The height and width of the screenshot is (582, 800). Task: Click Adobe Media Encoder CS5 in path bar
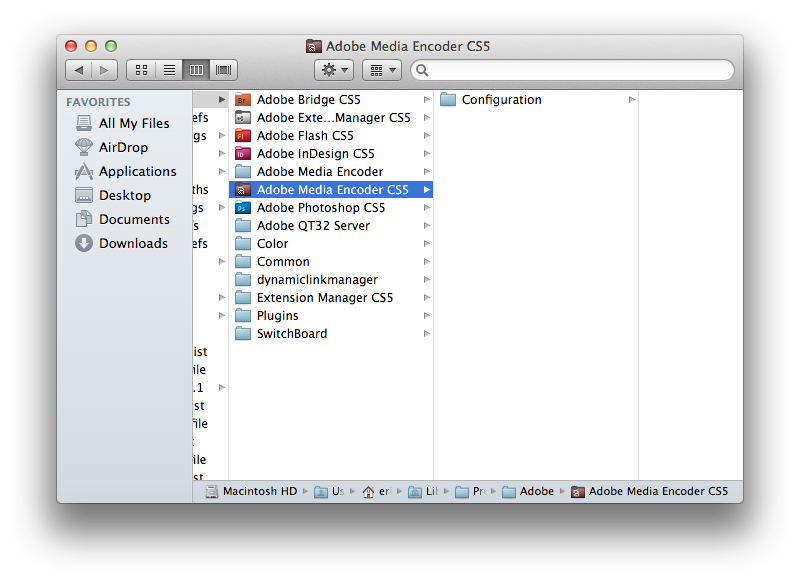coord(649,491)
